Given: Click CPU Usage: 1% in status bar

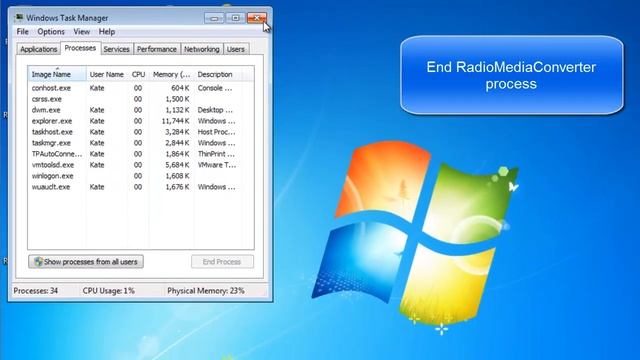Looking at the screenshot, I should (x=109, y=291).
